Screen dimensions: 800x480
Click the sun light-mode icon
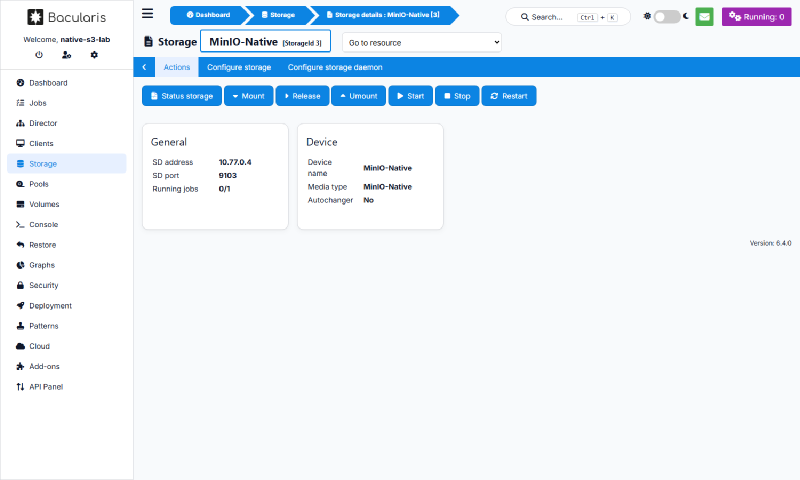(x=647, y=16)
